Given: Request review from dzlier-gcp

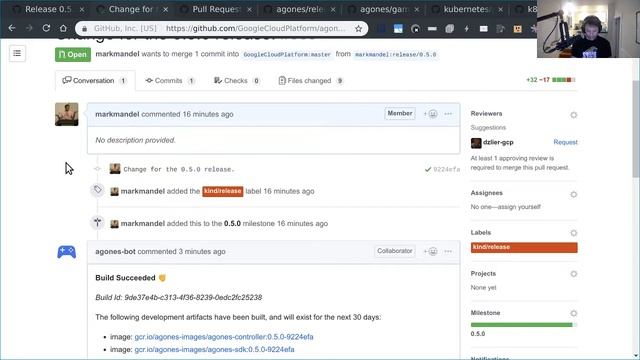Looking at the screenshot, I should pos(565,142).
